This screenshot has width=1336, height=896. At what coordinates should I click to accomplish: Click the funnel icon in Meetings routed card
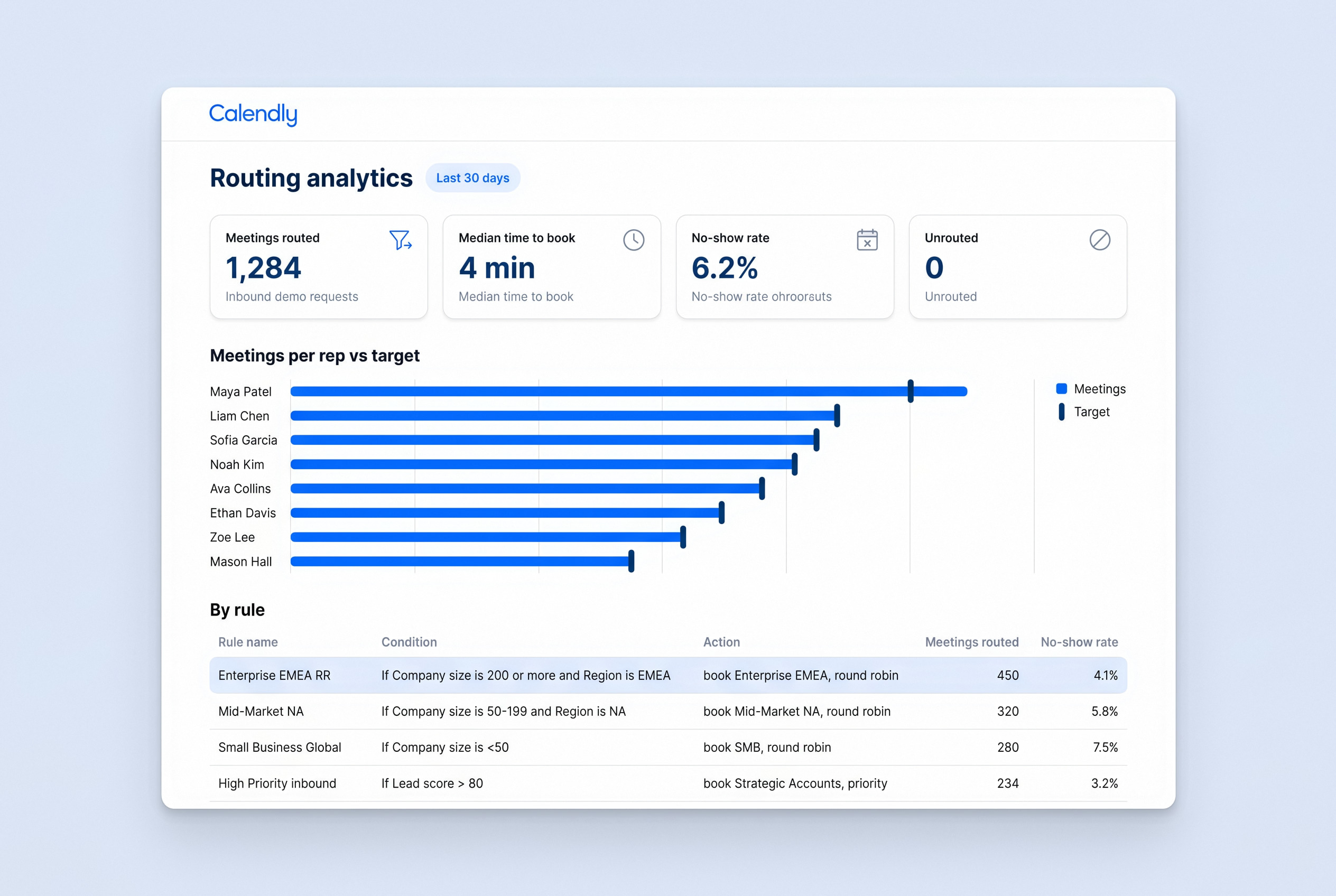400,240
